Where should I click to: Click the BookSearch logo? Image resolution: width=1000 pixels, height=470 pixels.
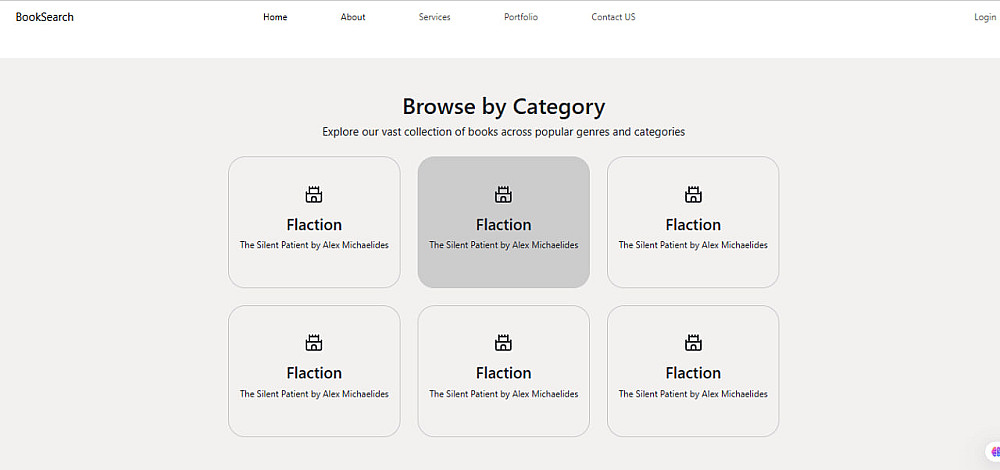44,17
